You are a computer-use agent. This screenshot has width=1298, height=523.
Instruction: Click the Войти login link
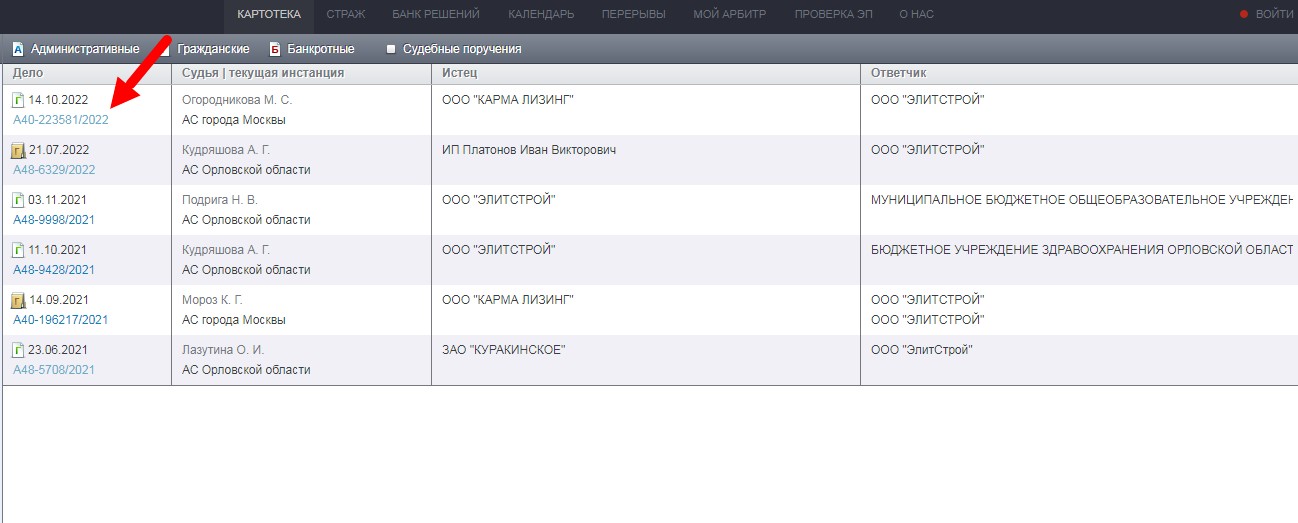pos(1273,14)
